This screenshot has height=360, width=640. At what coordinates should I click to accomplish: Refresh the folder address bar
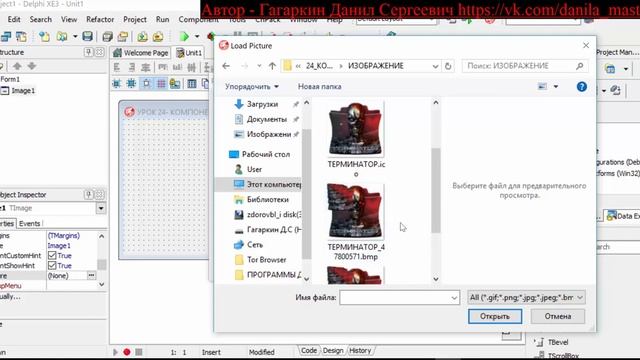tap(448, 66)
